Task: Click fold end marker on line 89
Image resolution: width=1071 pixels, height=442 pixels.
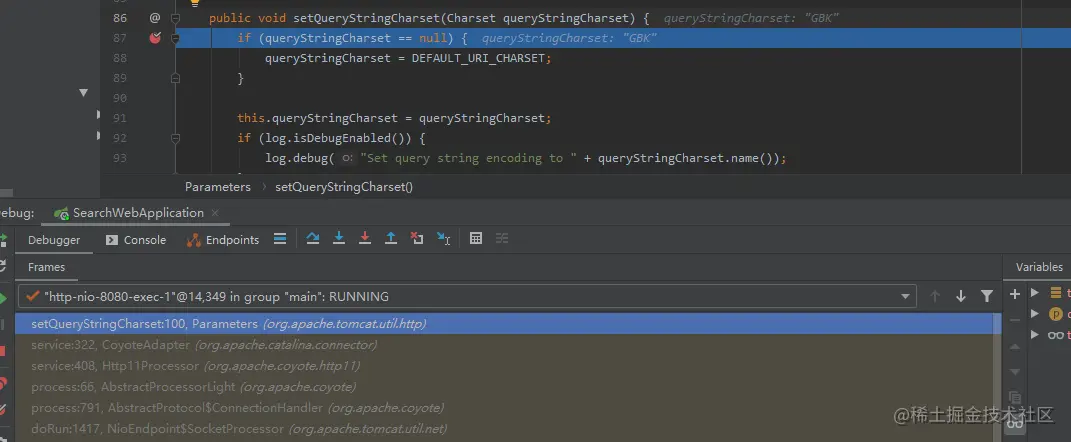Action: 176,79
